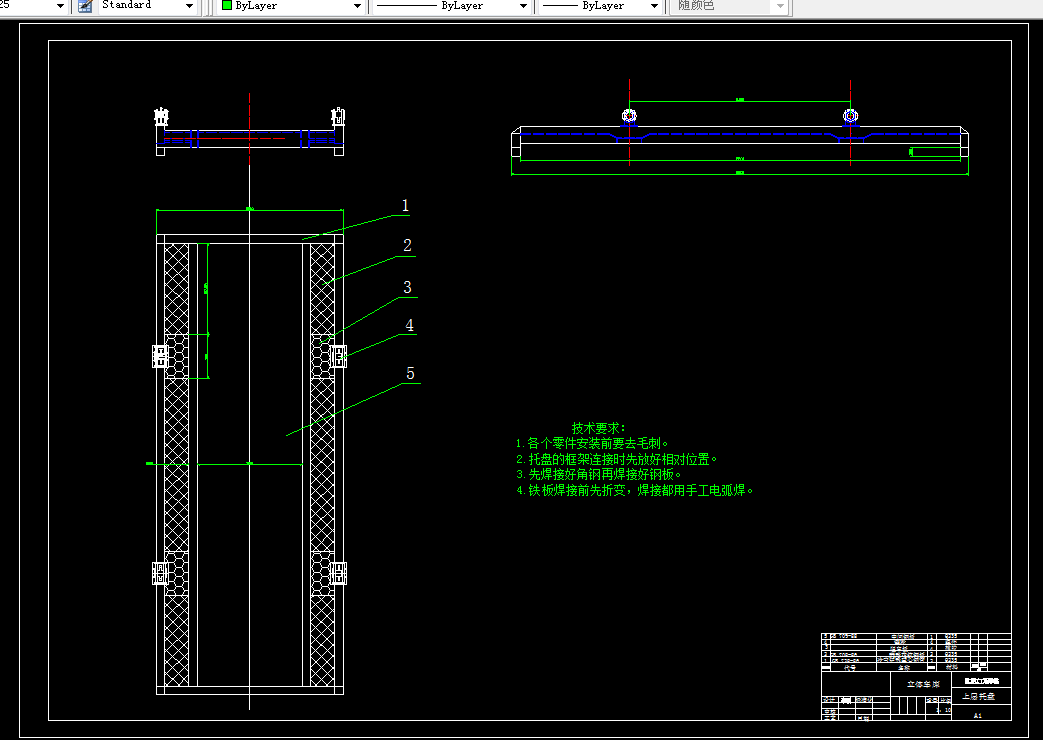1043x740 pixels.
Task: Select the 立体车库 title block text
Action: pos(923,684)
